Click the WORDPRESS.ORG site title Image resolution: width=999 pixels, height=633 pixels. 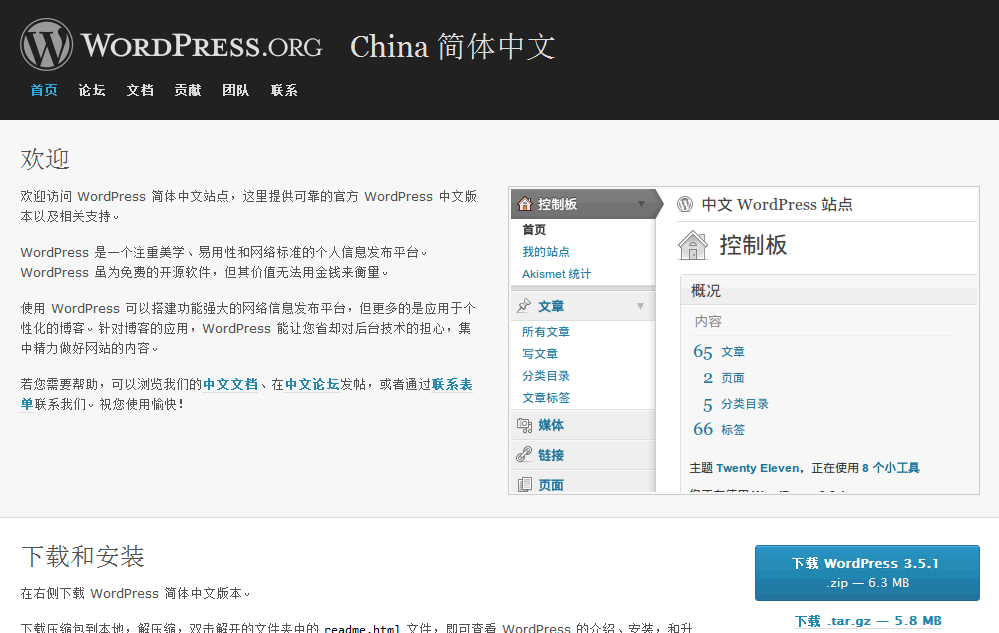[202, 46]
